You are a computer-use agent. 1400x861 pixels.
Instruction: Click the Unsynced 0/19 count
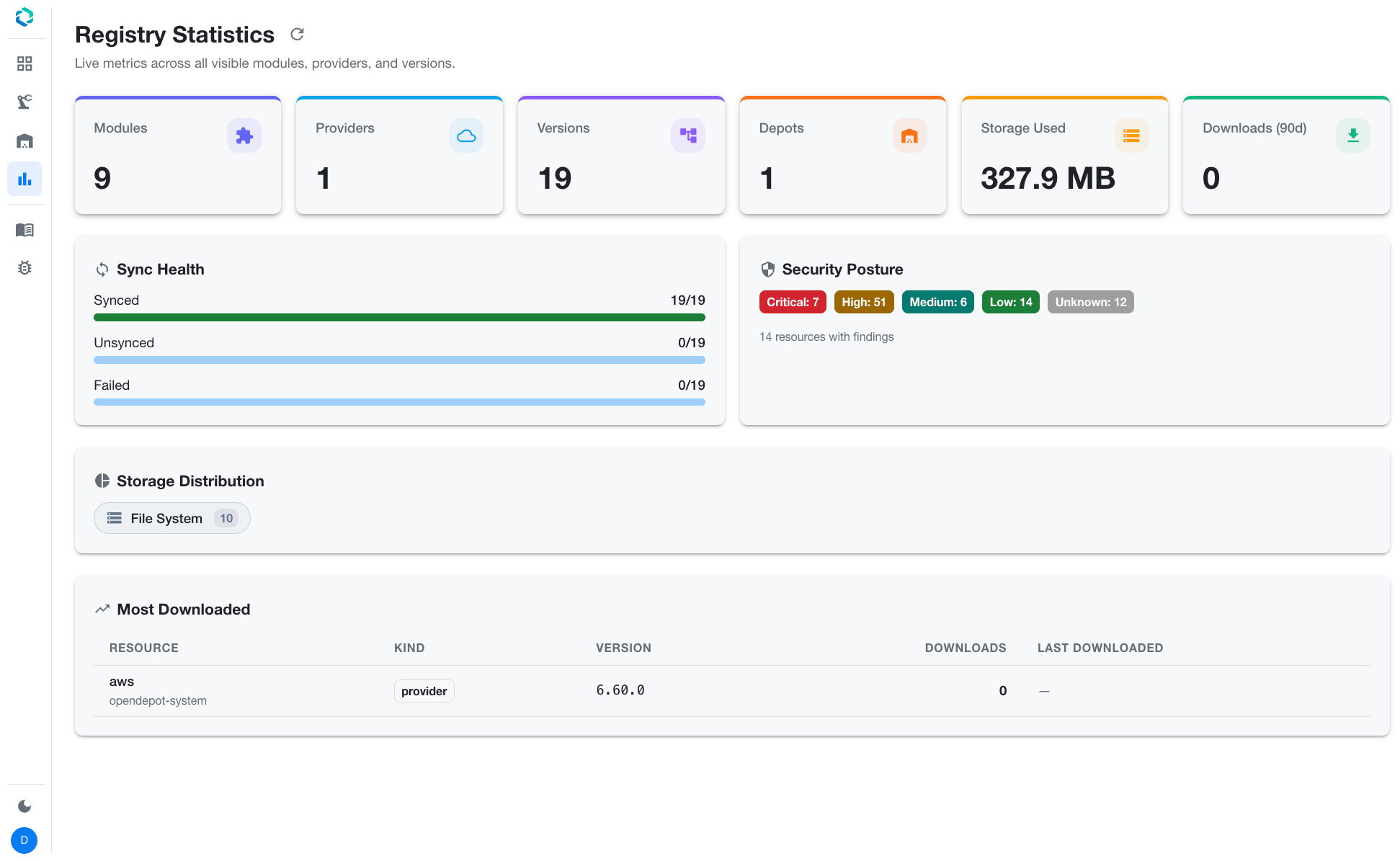pos(692,343)
